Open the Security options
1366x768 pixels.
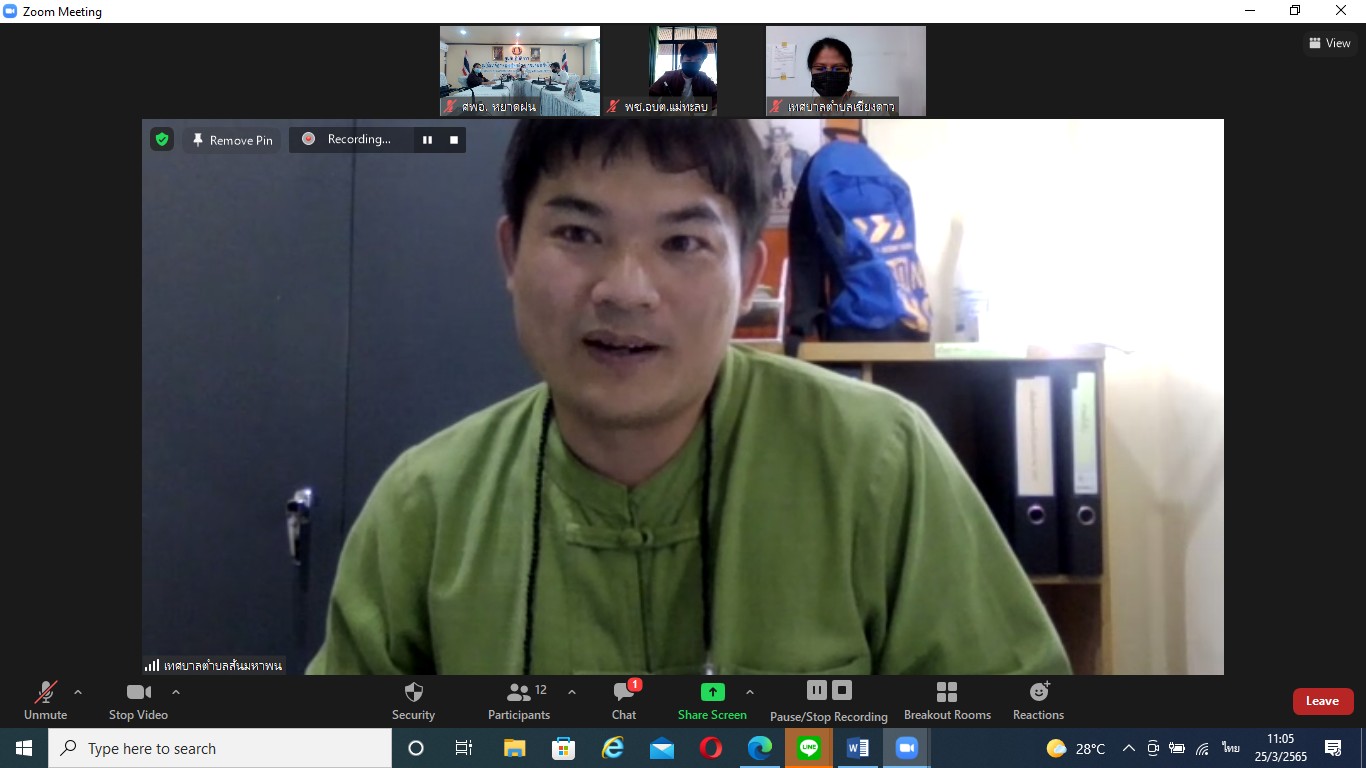coord(413,700)
